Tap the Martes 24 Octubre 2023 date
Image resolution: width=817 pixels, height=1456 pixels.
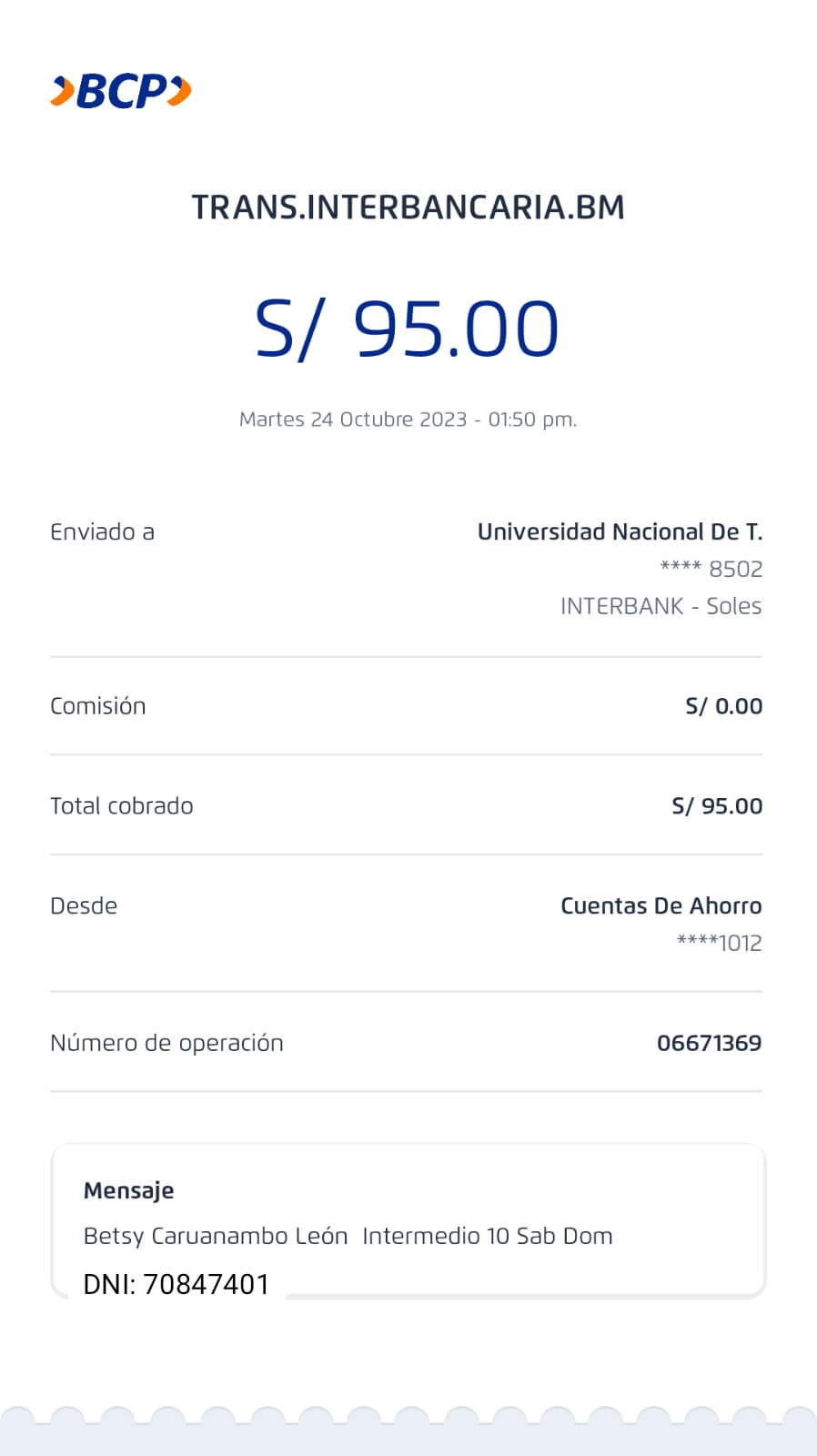408,420
